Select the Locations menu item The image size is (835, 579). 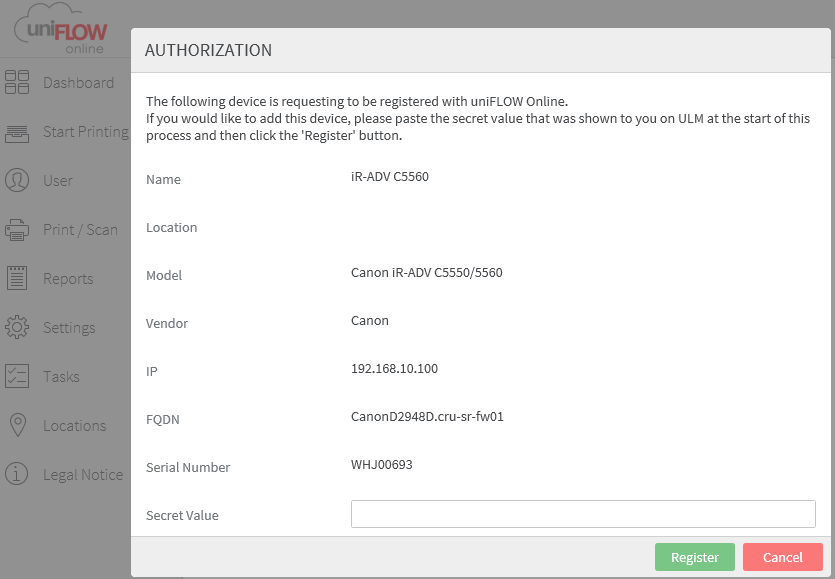(74, 426)
